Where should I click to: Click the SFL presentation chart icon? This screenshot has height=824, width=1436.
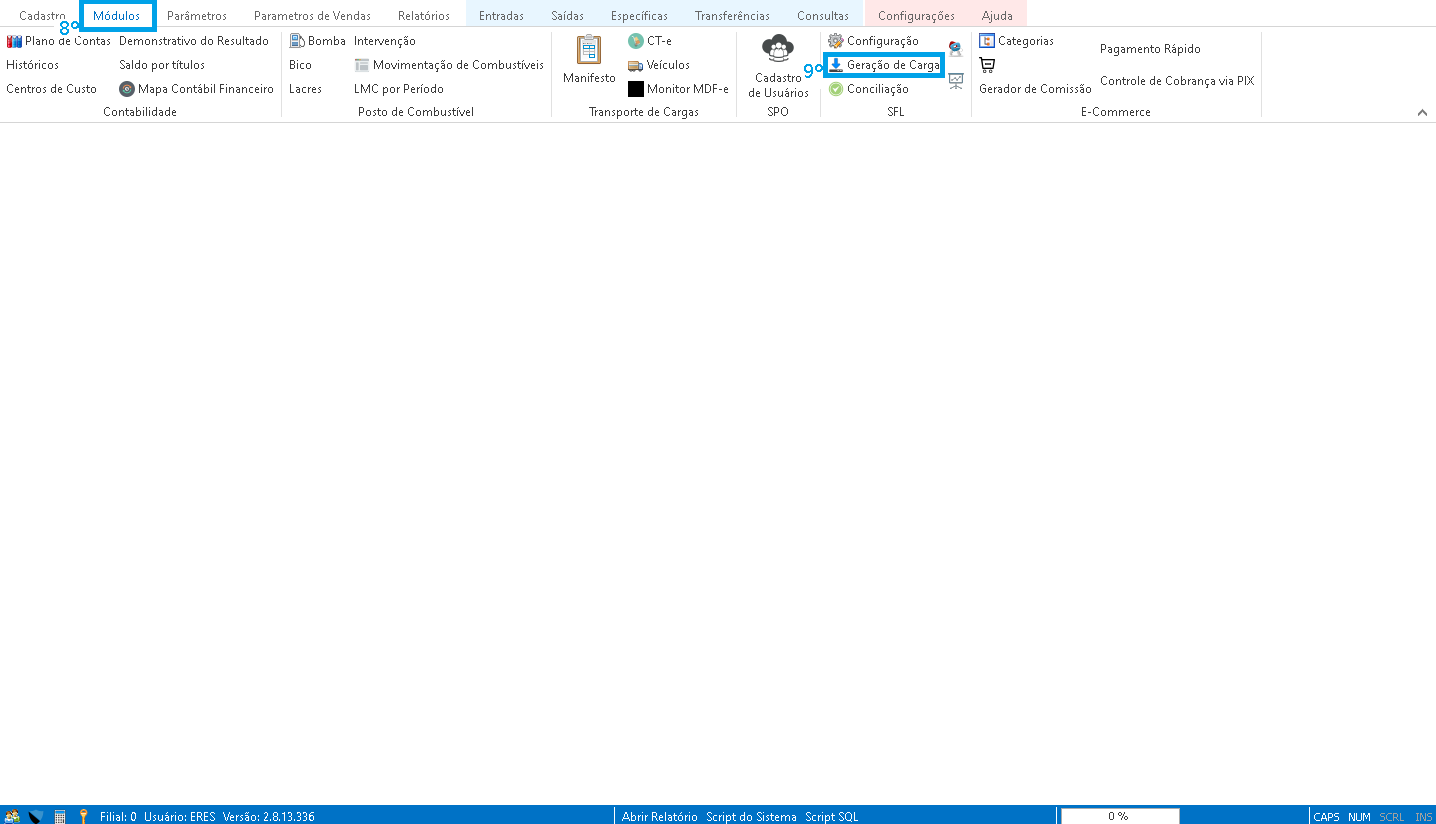tap(956, 81)
